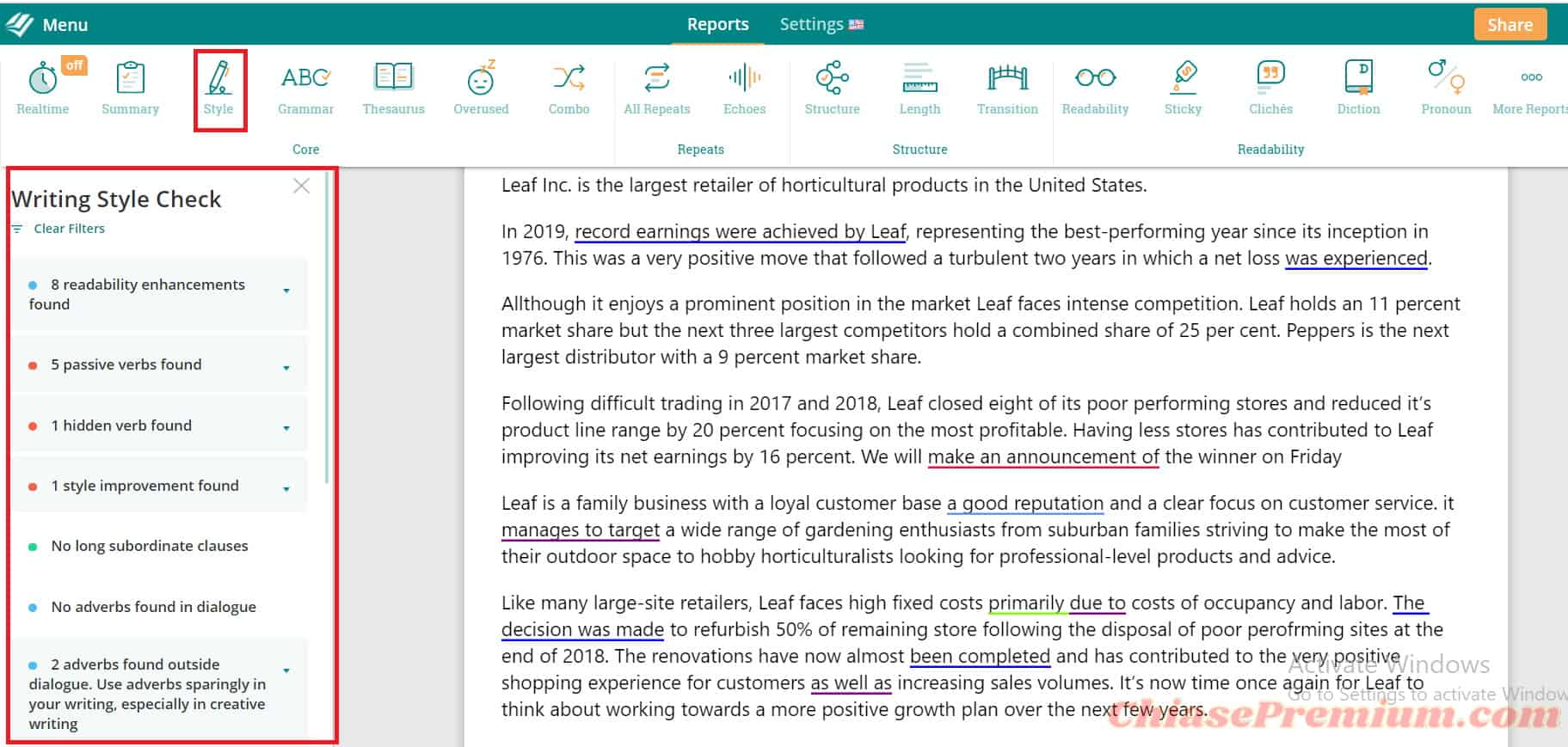Run the Grammar check
This screenshot has width=1568, height=747.
click(x=306, y=88)
